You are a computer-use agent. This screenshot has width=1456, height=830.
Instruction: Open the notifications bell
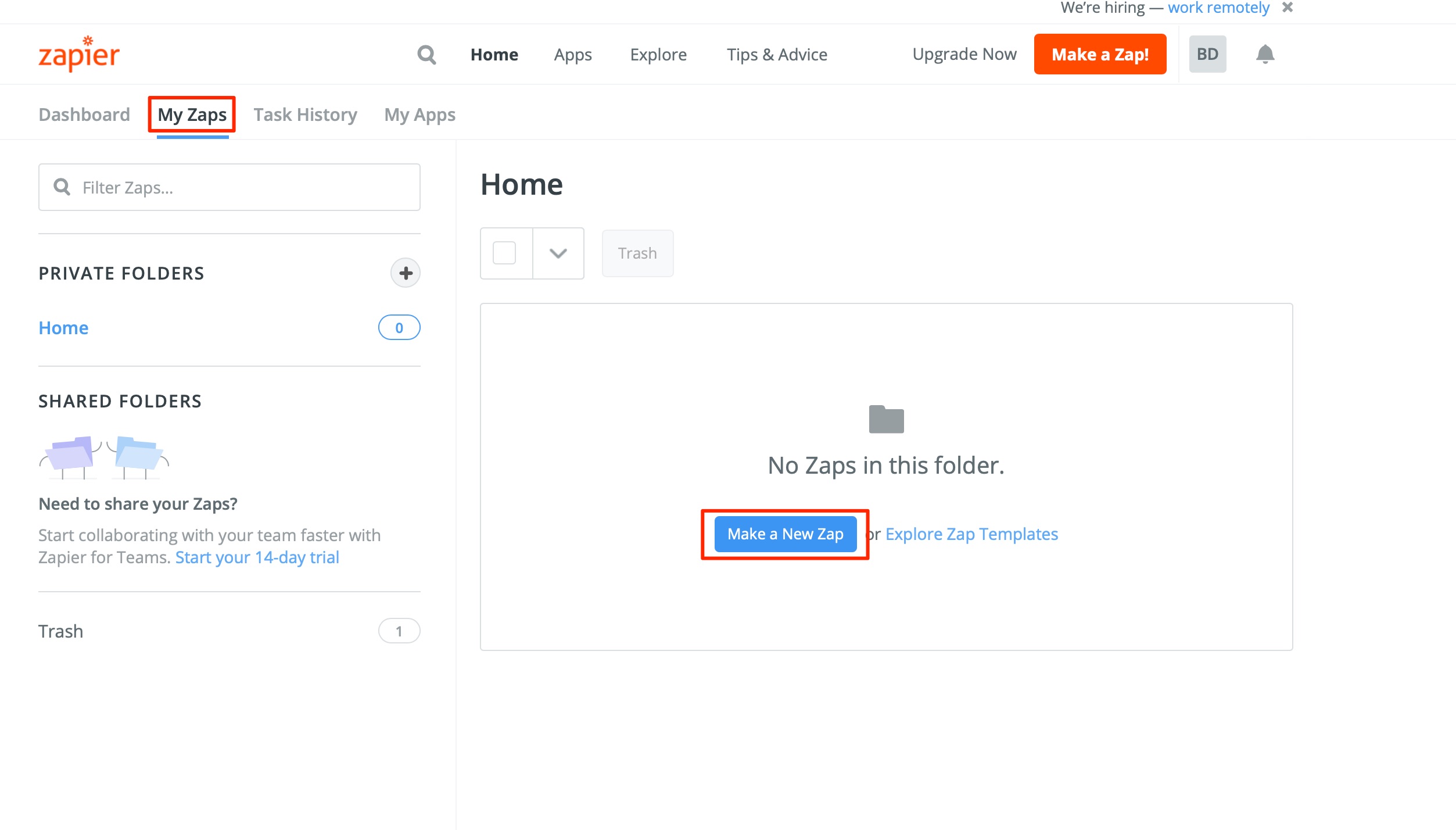pos(1265,54)
